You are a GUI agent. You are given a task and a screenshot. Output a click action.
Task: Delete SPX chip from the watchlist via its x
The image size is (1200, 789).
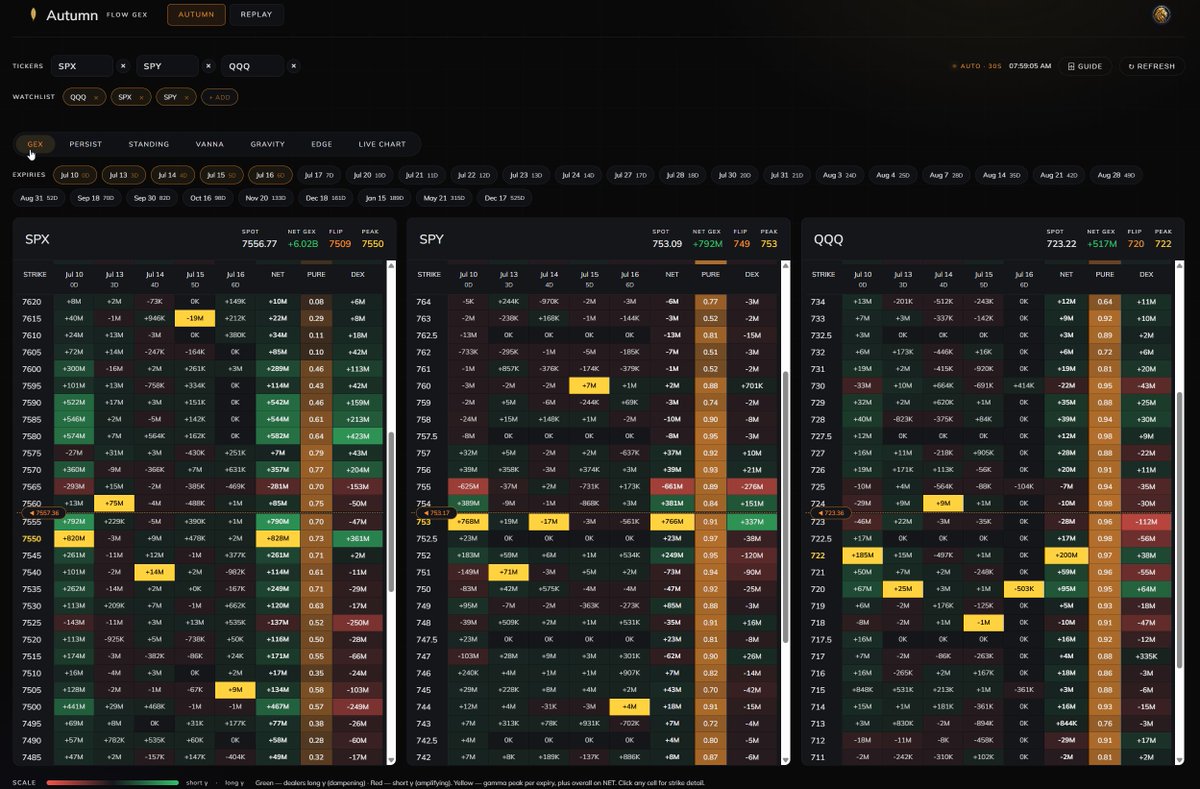(x=141, y=98)
